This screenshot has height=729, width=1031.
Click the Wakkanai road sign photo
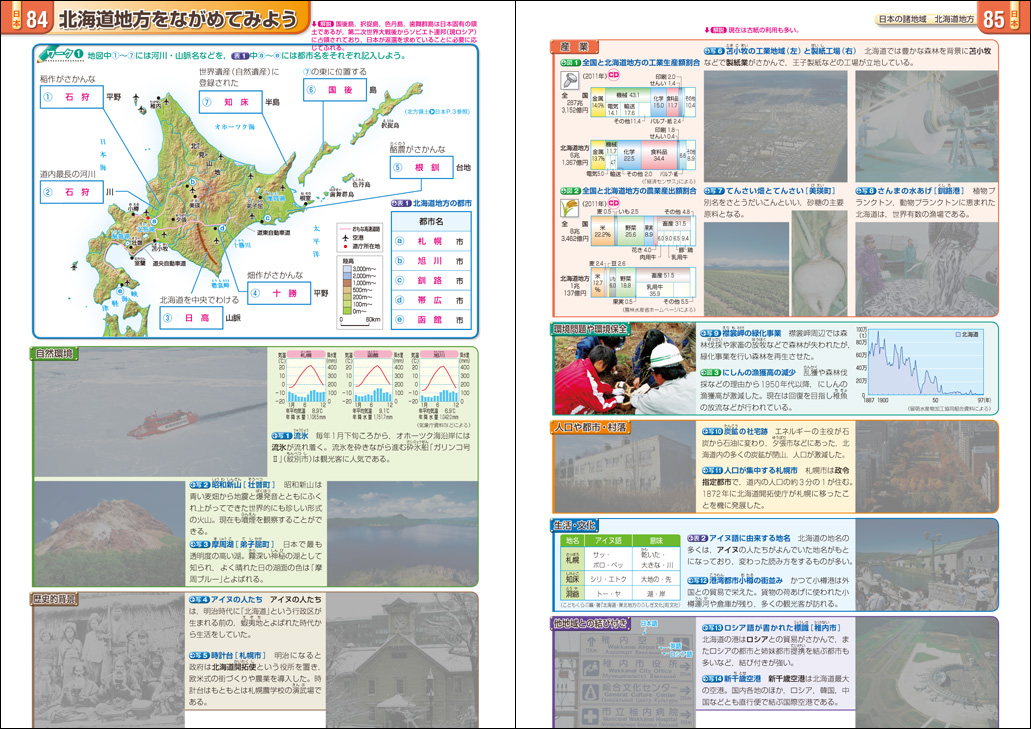(x=625, y=672)
